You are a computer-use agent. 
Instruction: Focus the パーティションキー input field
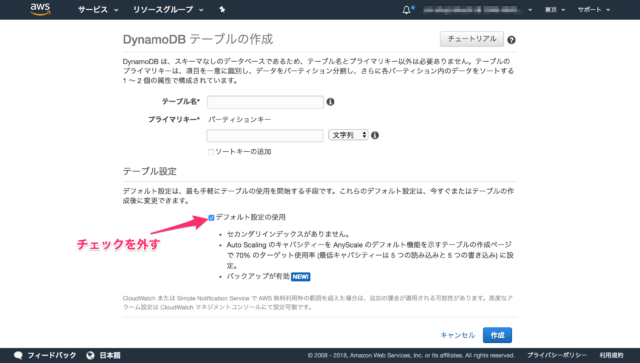[x=265, y=135]
